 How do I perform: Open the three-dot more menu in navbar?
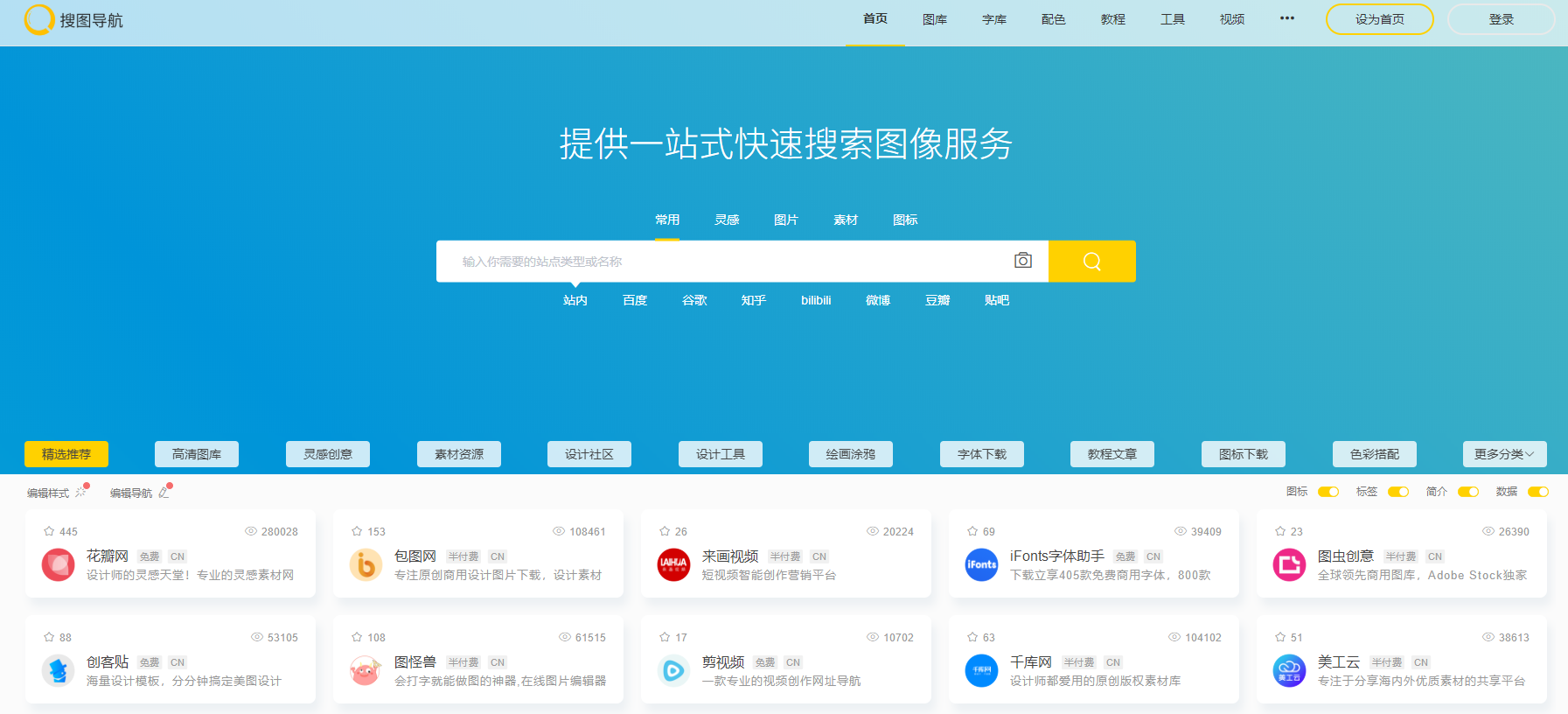1287,18
